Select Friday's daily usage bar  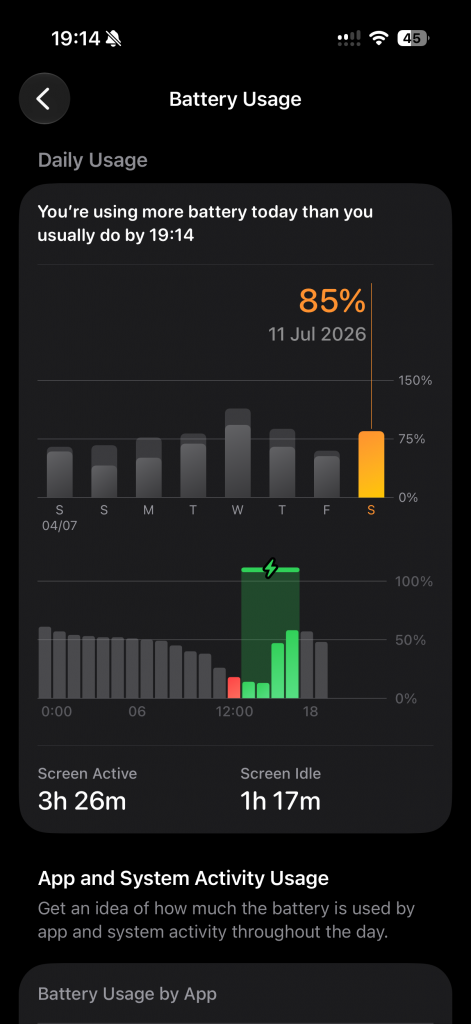pos(327,474)
